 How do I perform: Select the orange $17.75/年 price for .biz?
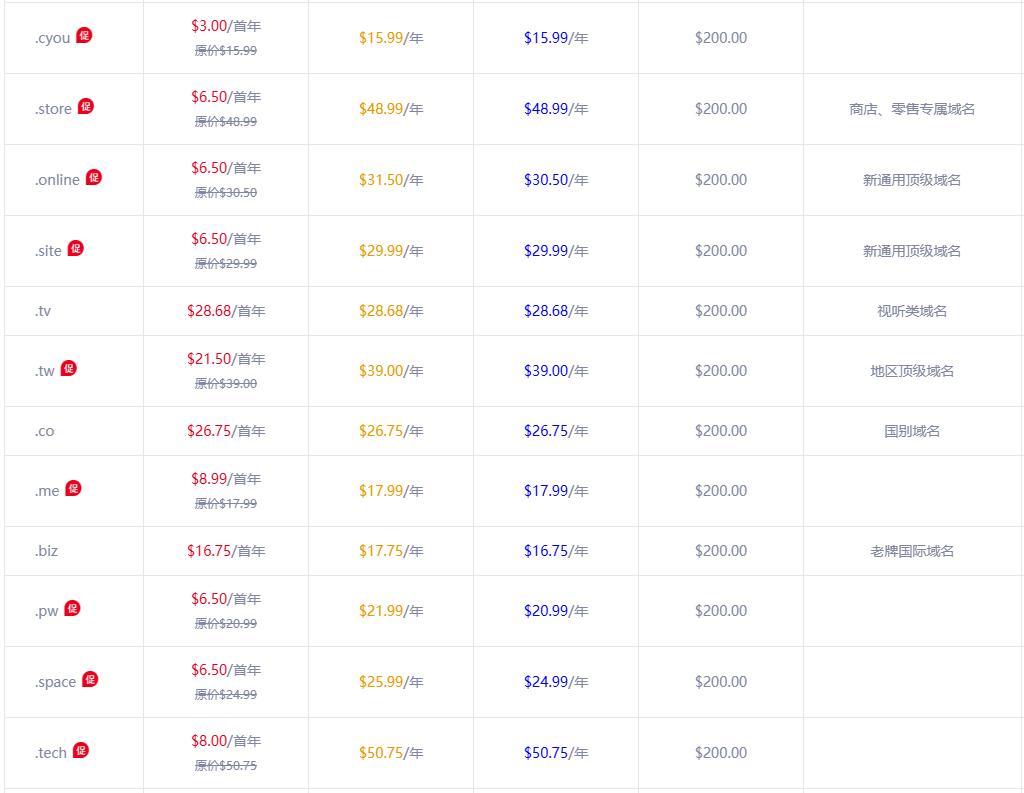coord(391,551)
